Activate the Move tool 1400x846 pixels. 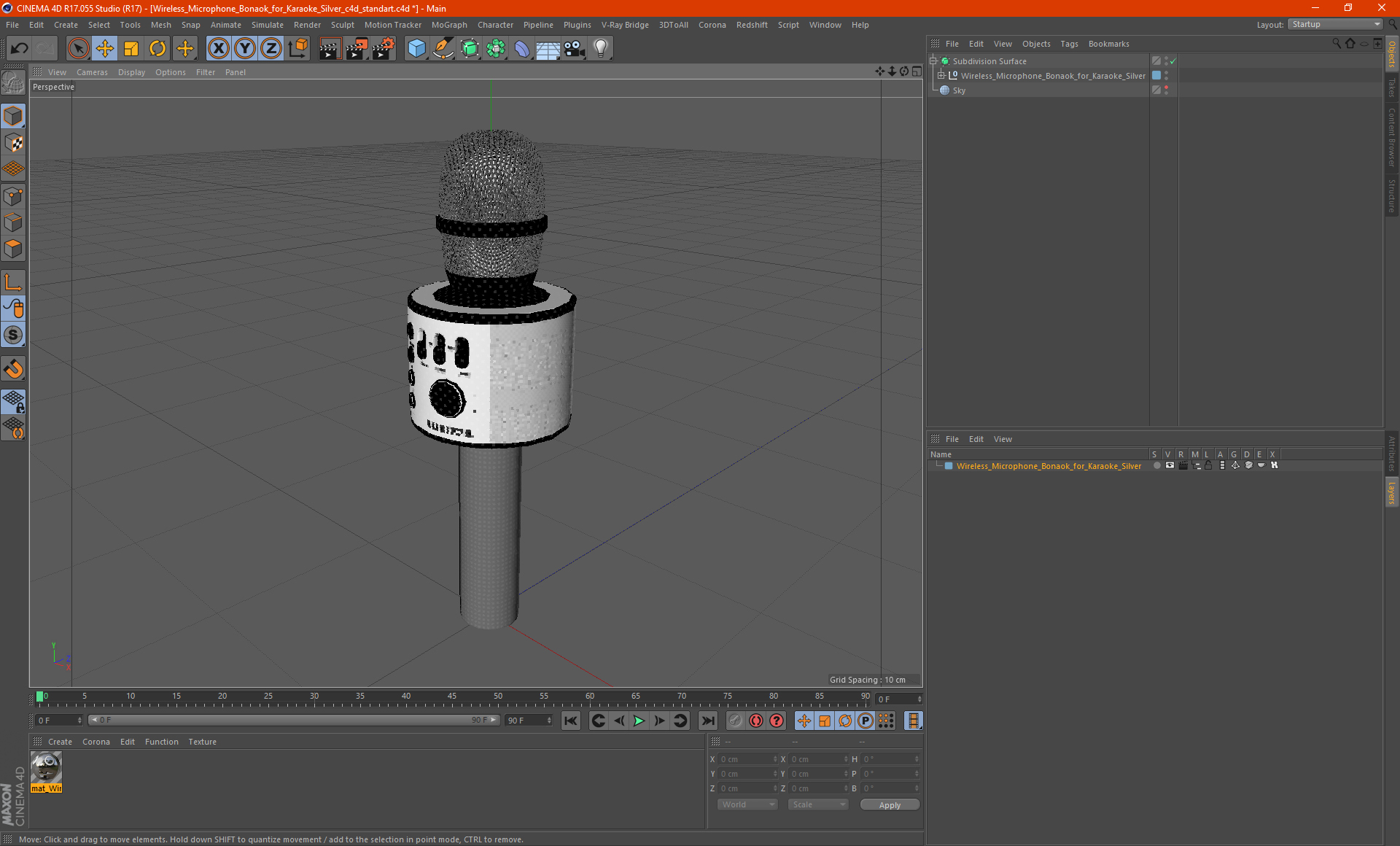(105, 48)
